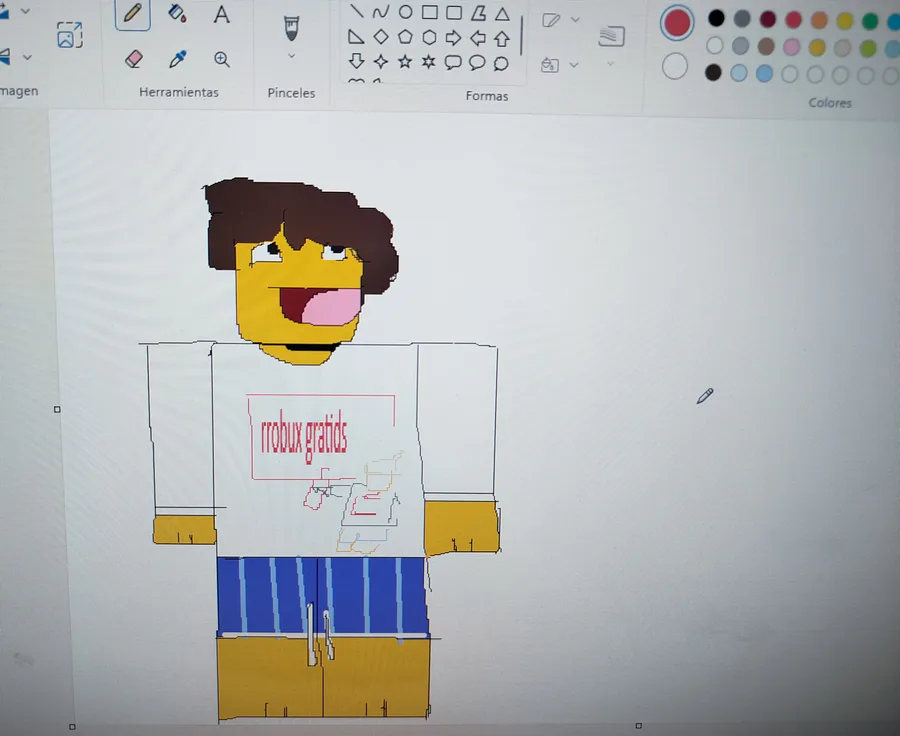Choose the Pentagon shape
The width and height of the screenshot is (900, 736).
pos(405,37)
